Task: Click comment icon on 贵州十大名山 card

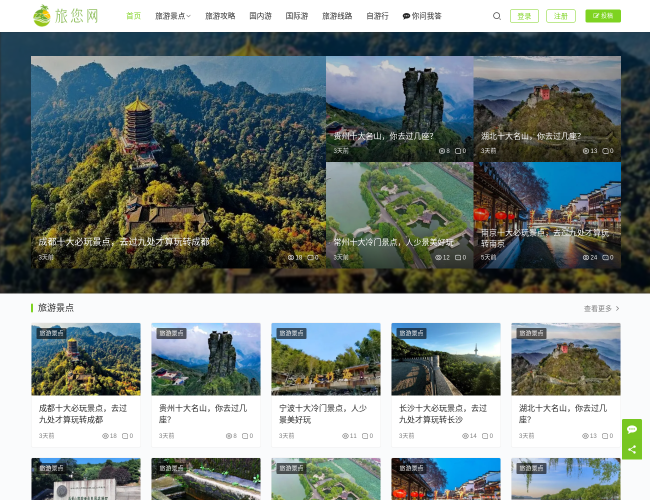Action: 245,436
